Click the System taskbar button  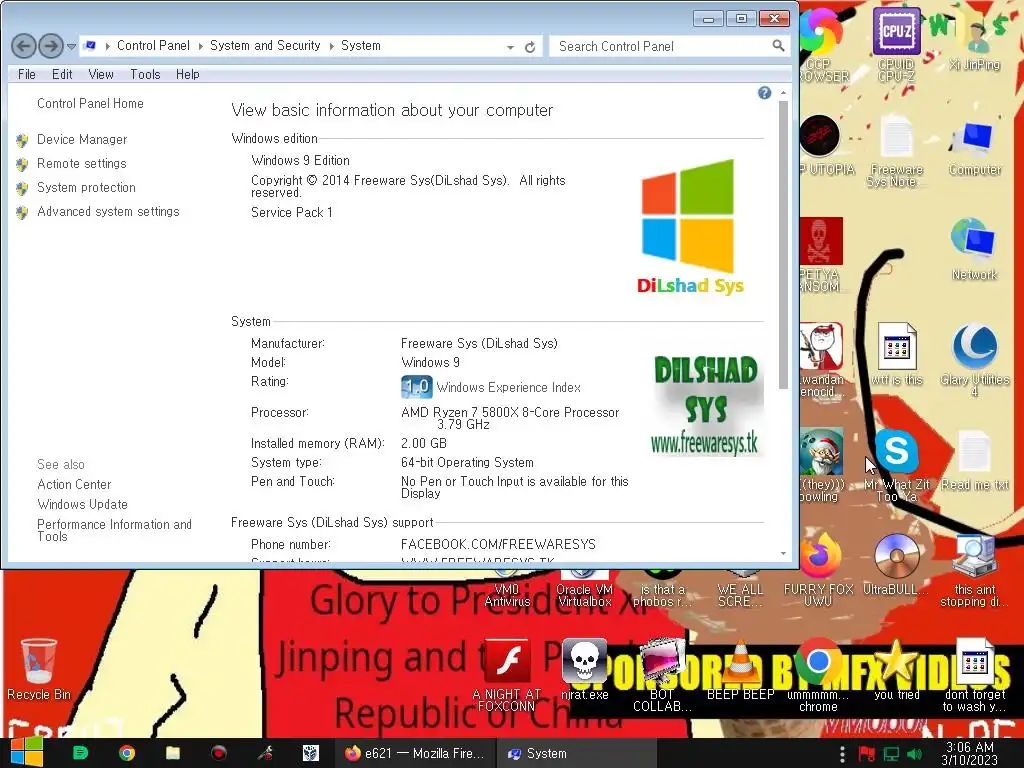click(576, 753)
